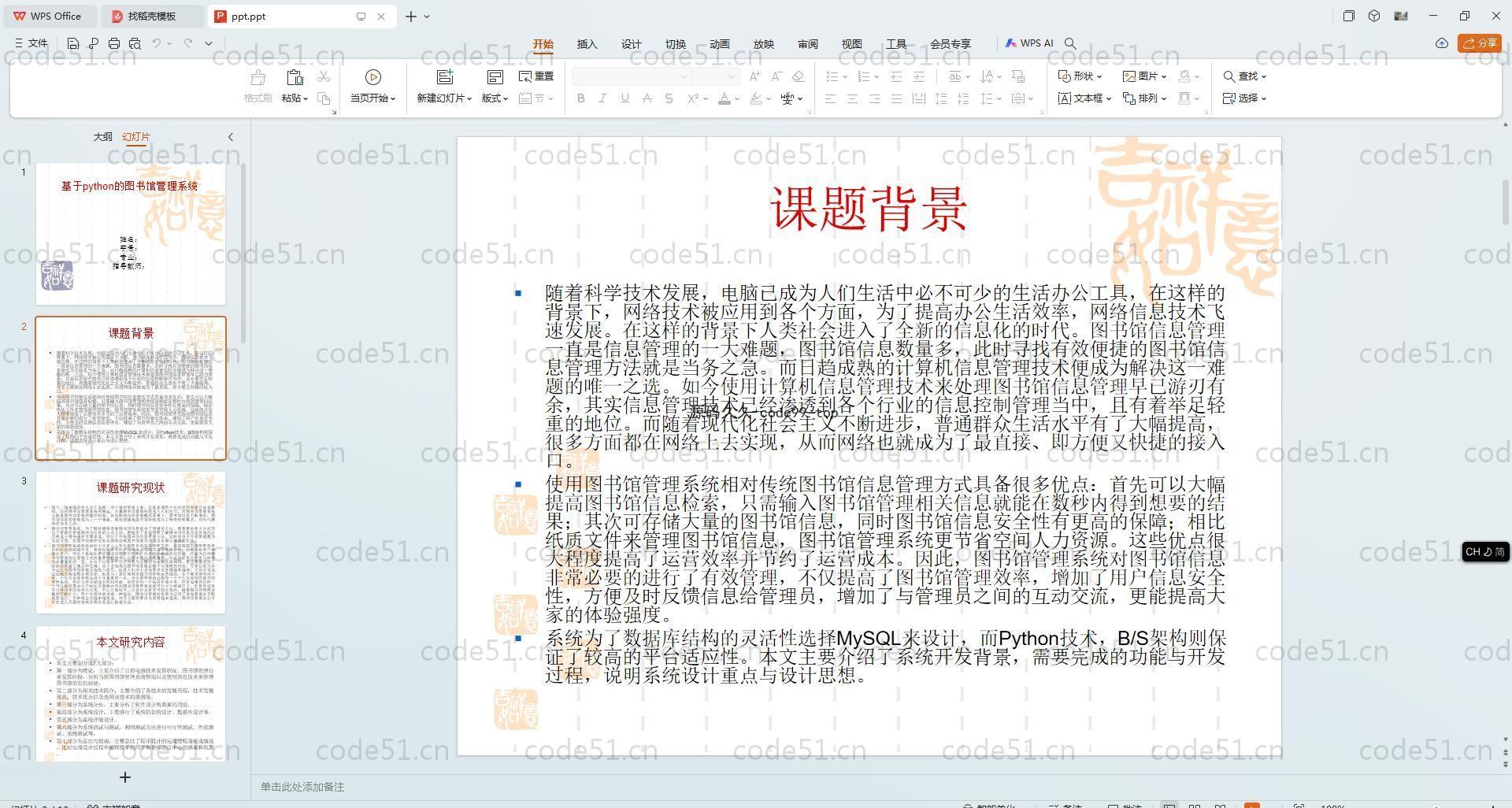Click the Reset (重置) button
This screenshot has width=1512, height=808.
coord(536,76)
